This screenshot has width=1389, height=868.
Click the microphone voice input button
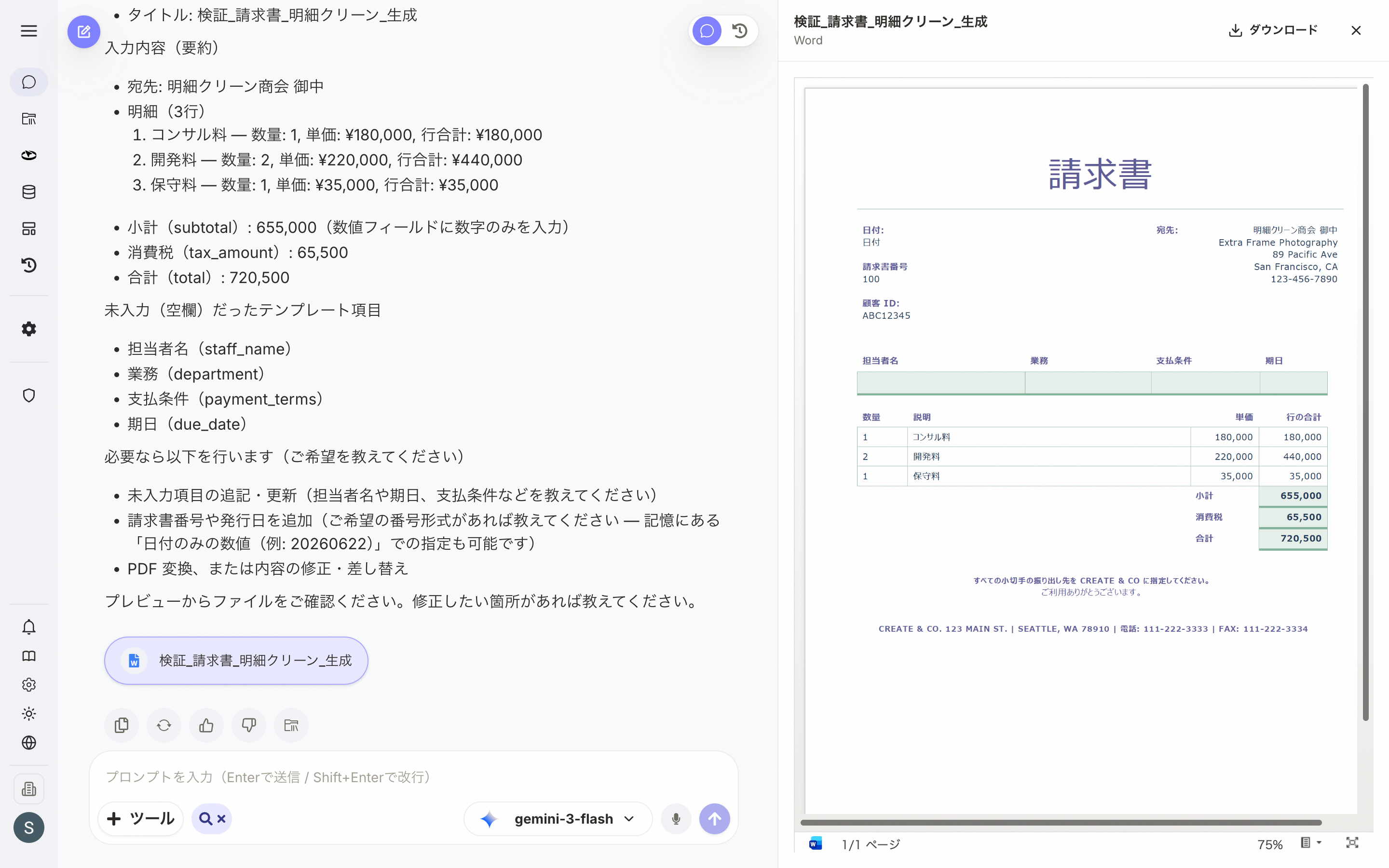tap(676, 819)
